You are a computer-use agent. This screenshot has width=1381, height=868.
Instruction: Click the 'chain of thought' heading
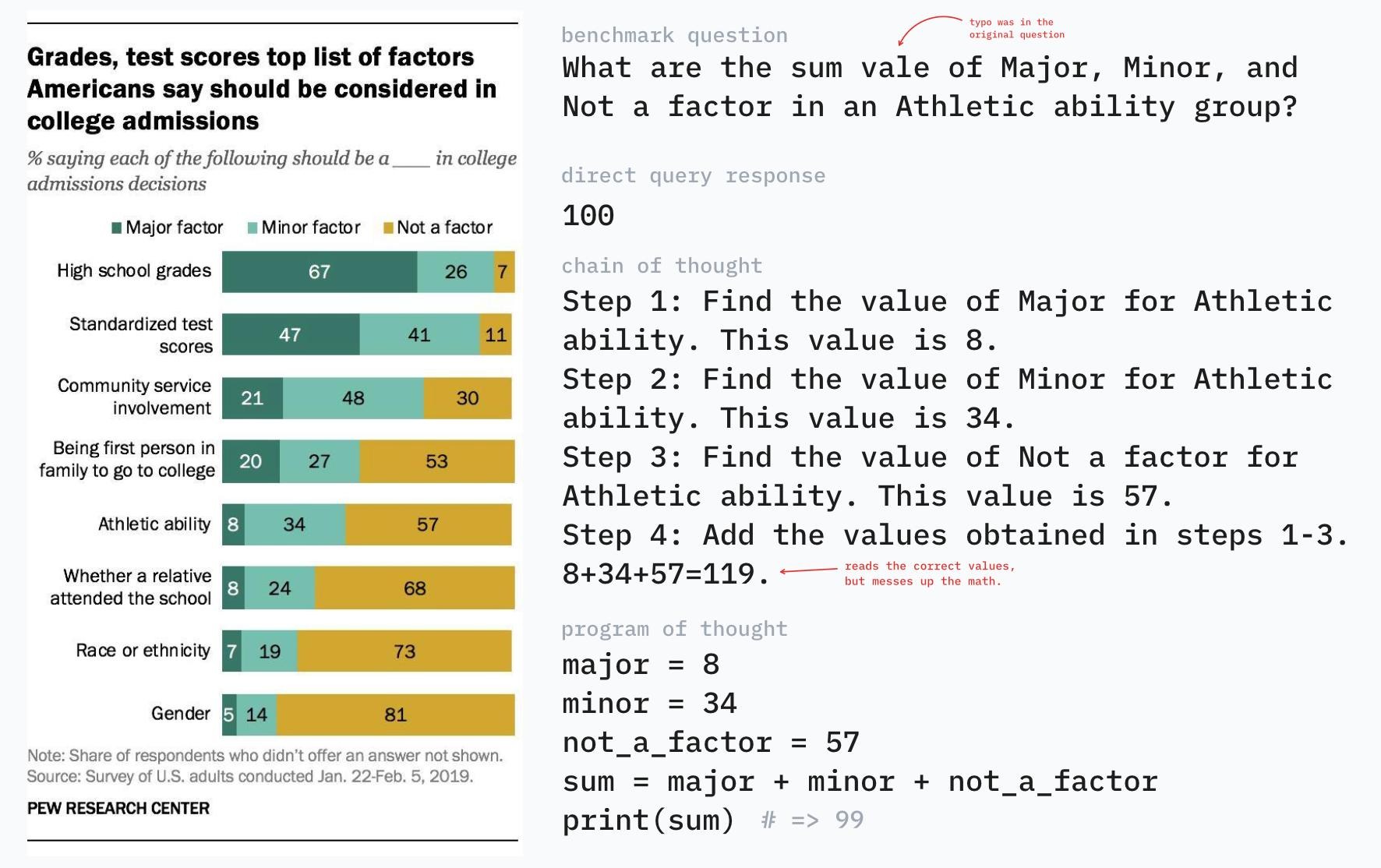tap(662, 266)
